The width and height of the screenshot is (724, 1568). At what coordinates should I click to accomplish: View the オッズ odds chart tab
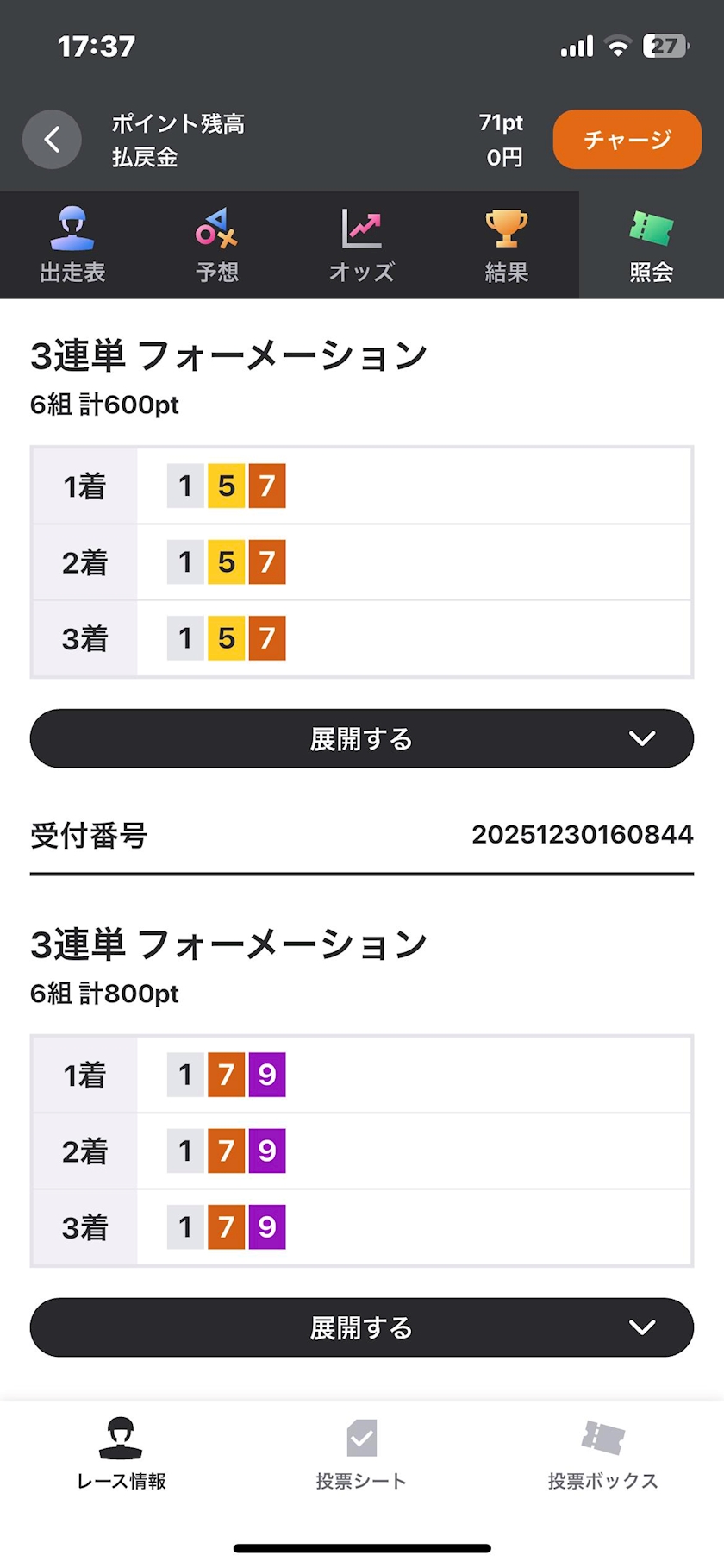pyautogui.click(x=362, y=246)
